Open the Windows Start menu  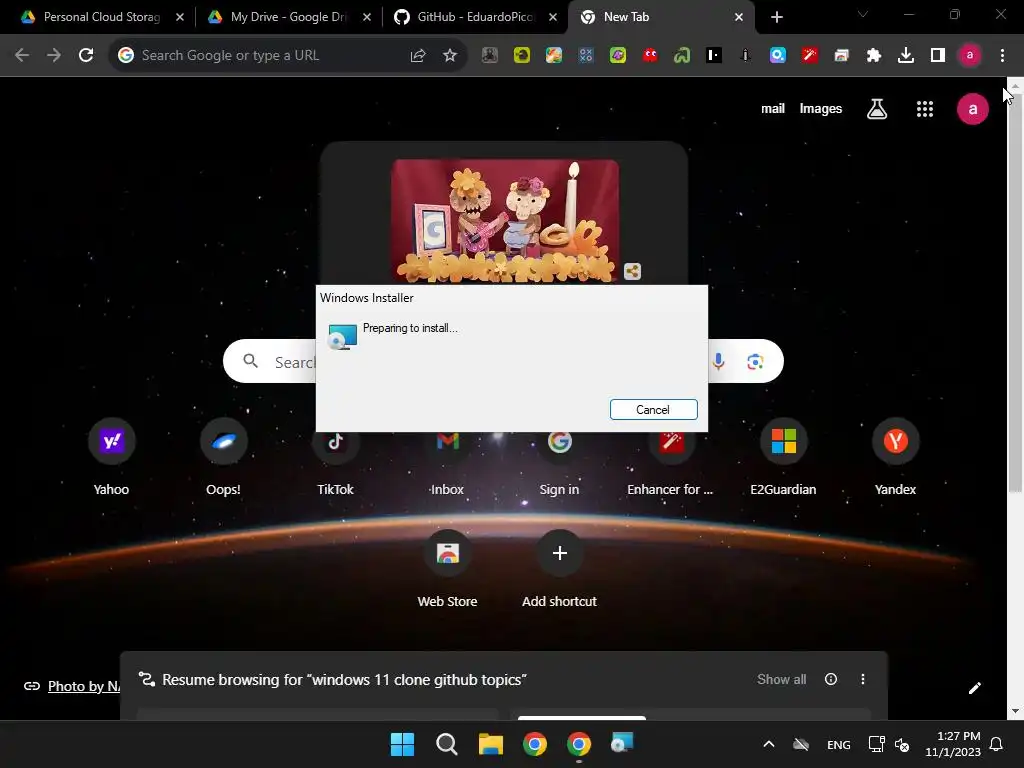pyautogui.click(x=402, y=744)
